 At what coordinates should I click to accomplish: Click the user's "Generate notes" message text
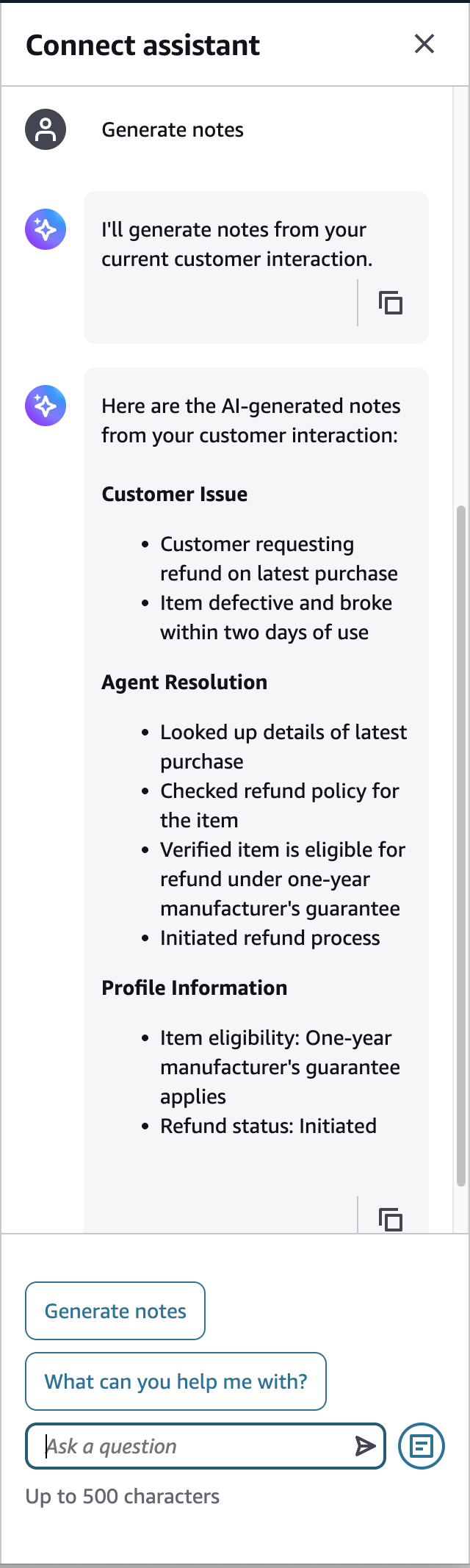[x=173, y=130]
